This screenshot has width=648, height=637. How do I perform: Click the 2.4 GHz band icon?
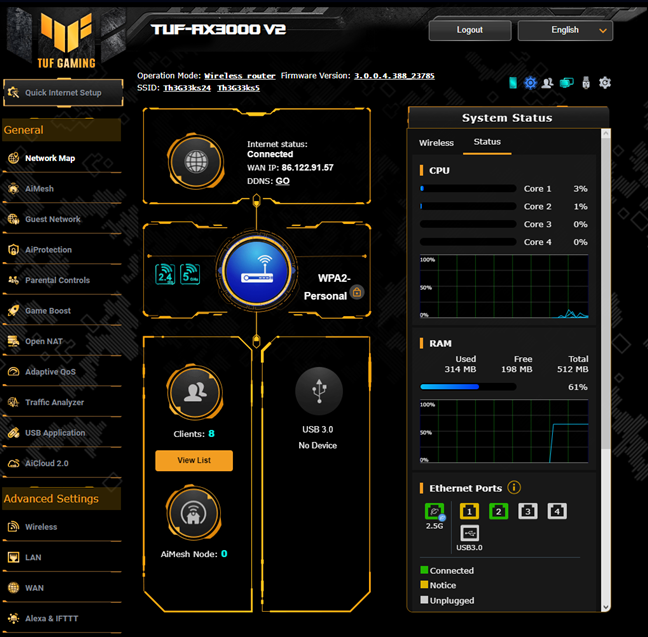(165, 274)
